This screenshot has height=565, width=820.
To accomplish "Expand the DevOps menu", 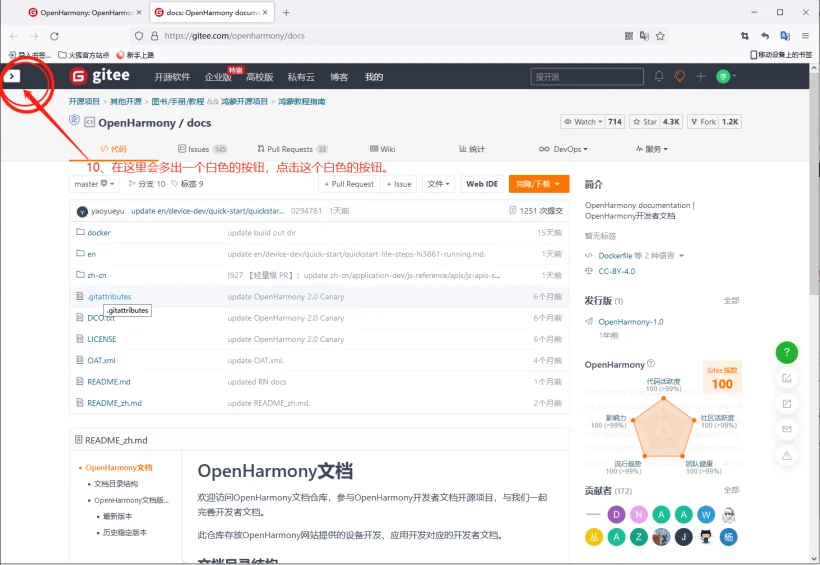I will pos(563,149).
